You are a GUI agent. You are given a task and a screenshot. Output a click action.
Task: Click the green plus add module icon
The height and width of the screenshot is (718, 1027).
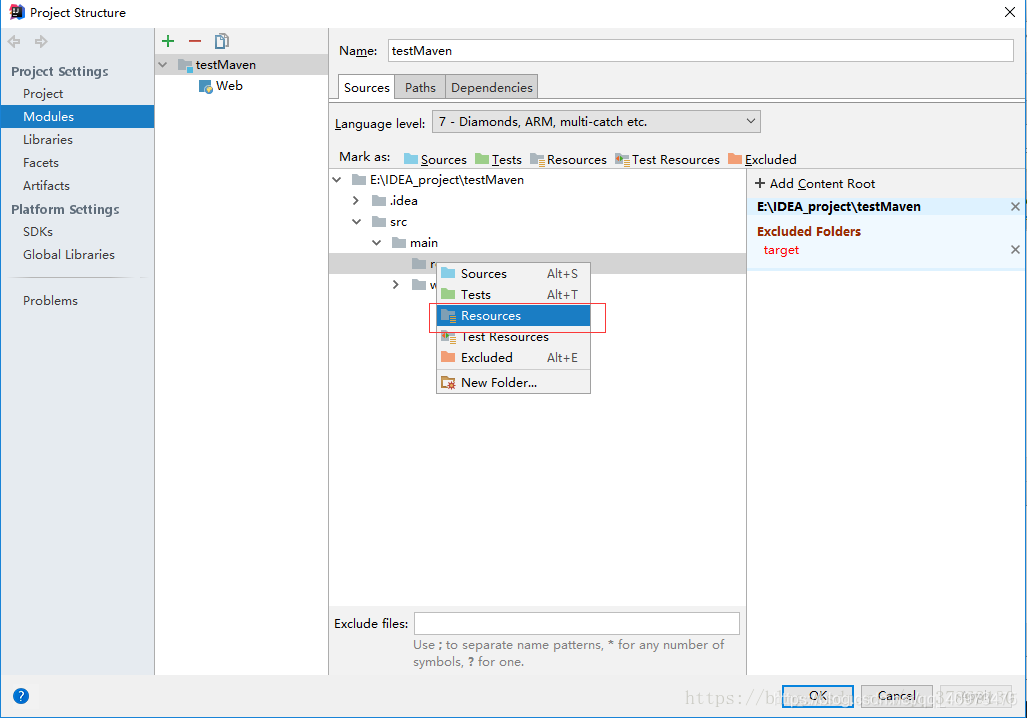(168, 41)
